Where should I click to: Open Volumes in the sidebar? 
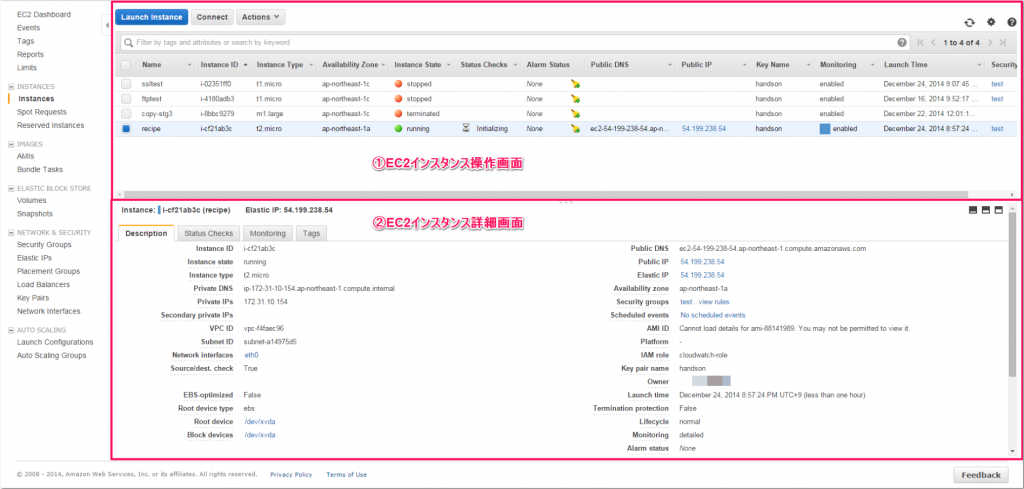pyautogui.click(x=31, y=200)
